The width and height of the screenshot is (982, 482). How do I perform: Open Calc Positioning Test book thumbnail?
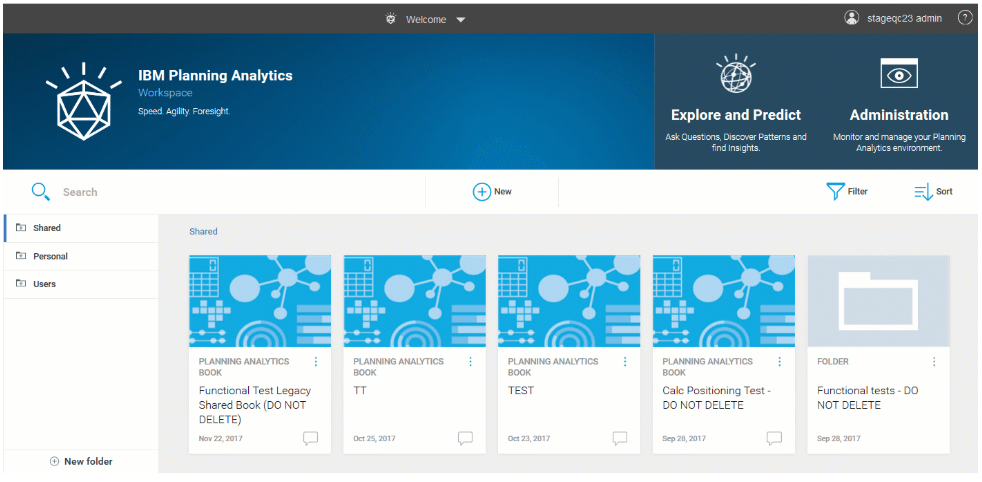724,301
